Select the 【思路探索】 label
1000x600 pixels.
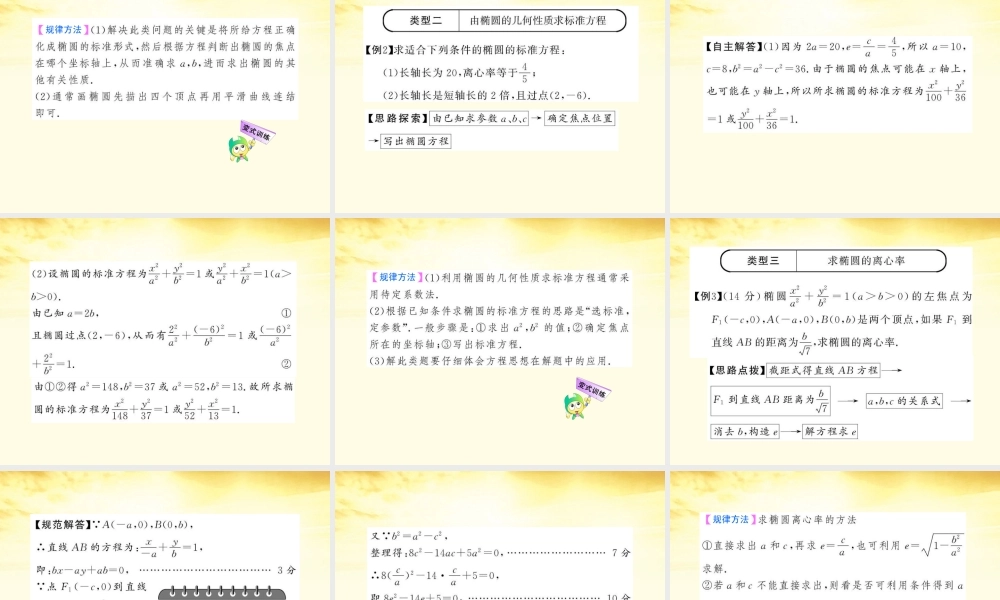[x=396, y=118]
